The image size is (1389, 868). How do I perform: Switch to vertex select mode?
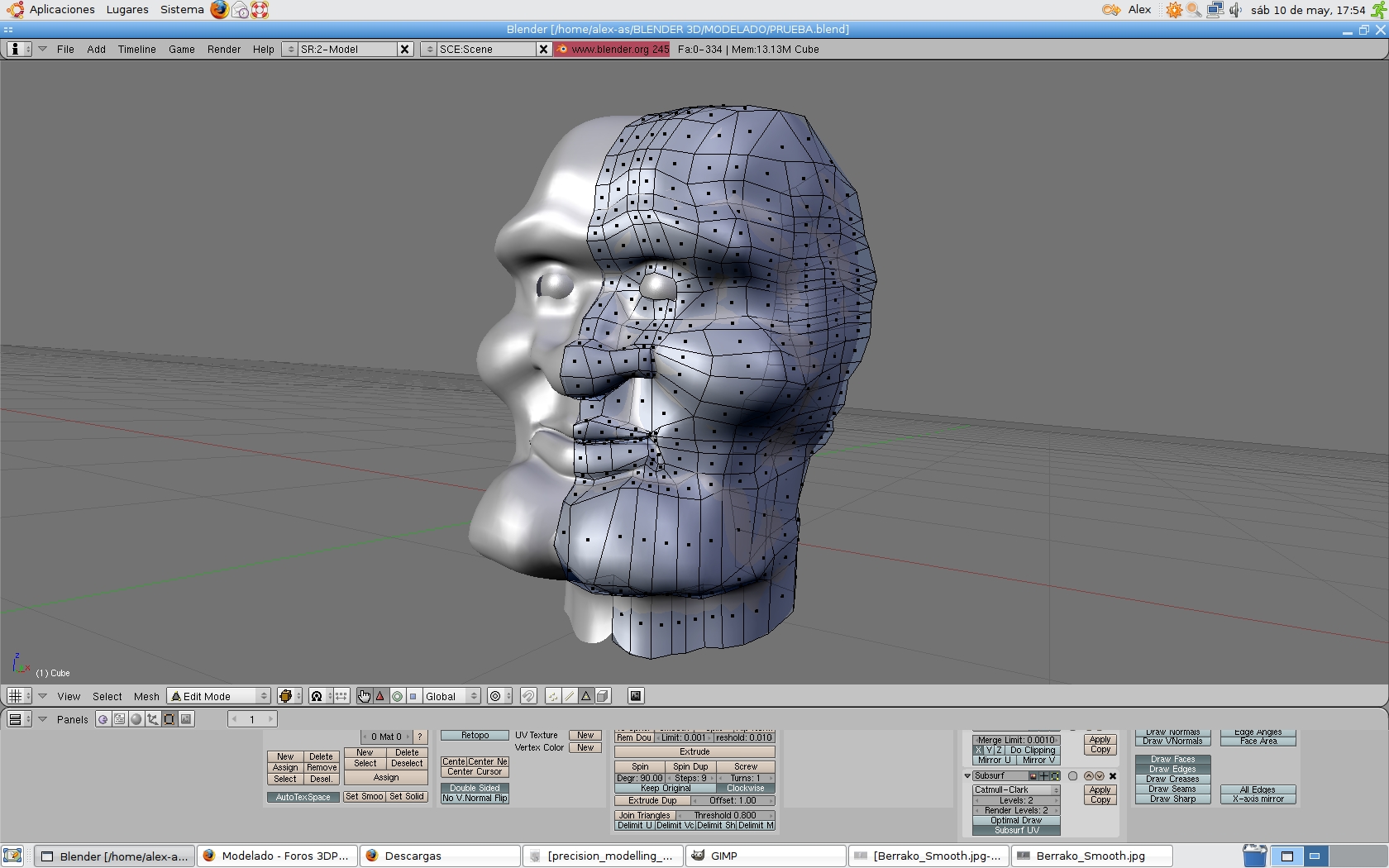click(x=553, y=696)
